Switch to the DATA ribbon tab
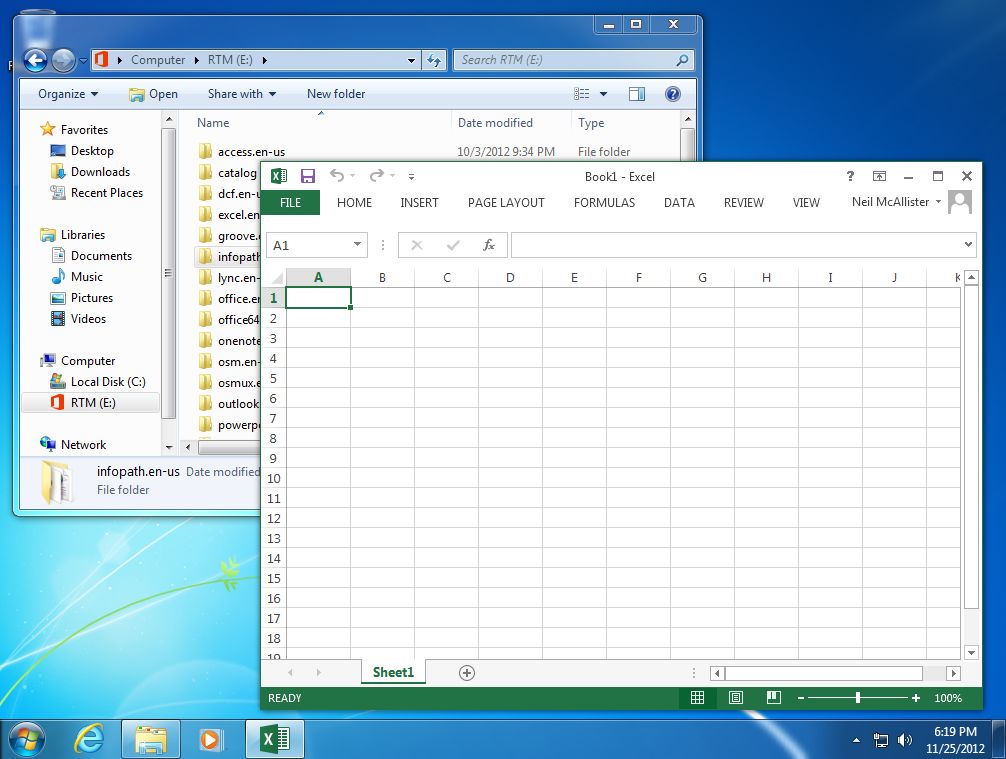 point(679,203)
